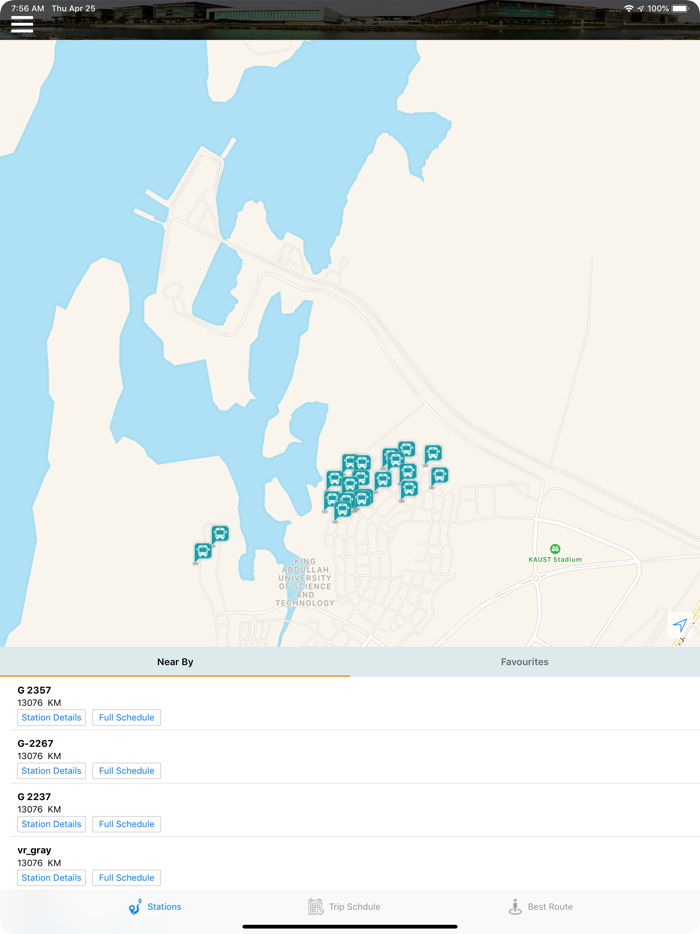View Full Schedule for vr_gray
Viewport: 700px width, 934px height.
[126, 878]
